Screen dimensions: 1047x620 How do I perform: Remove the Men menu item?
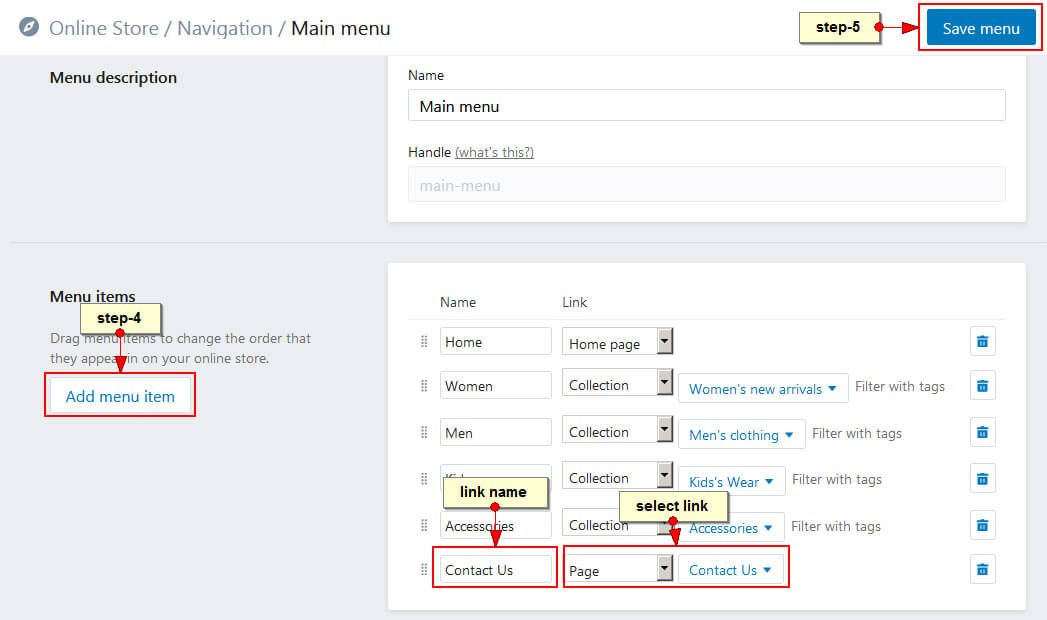point(981,432)
